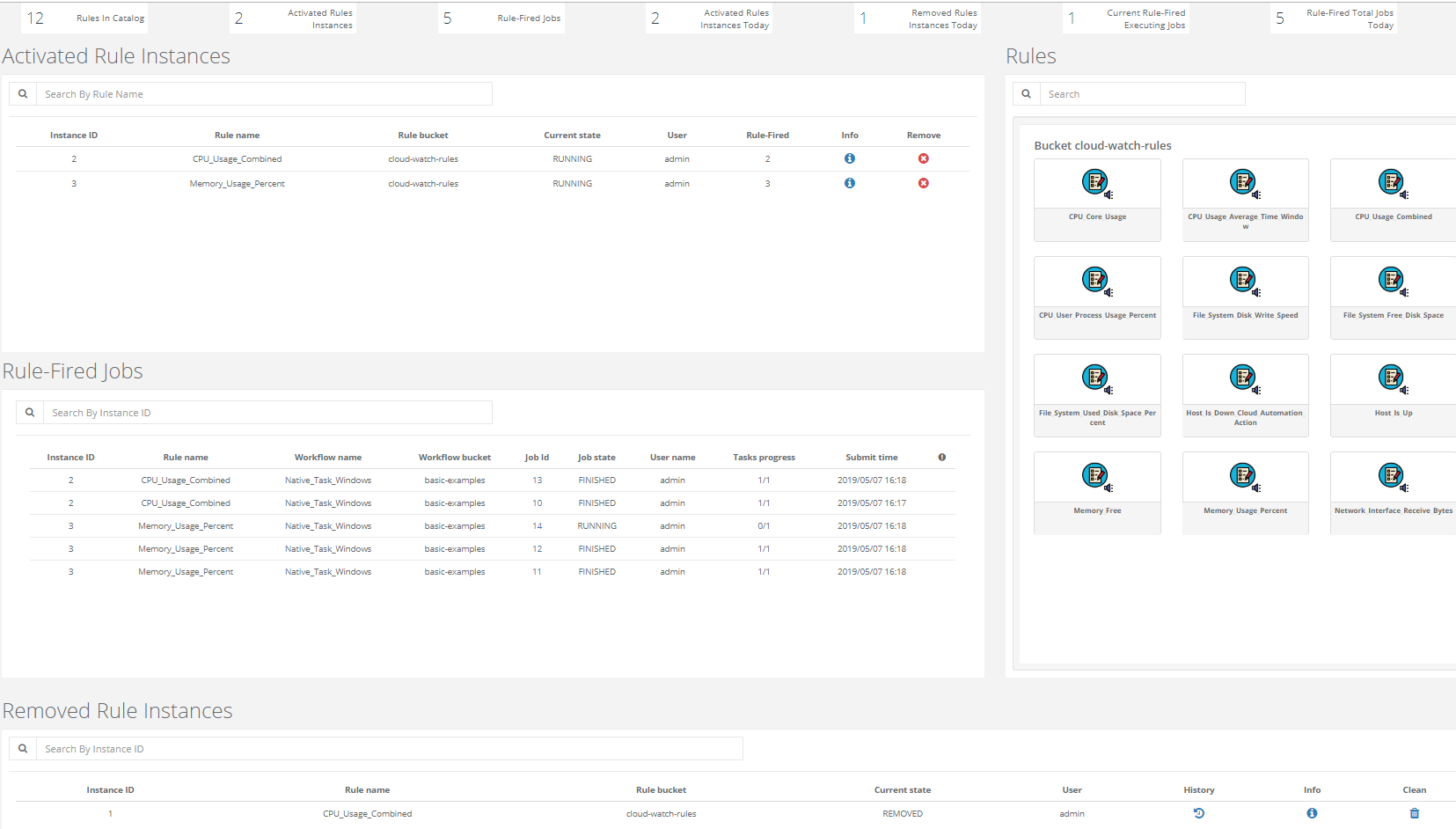Open job id 11 link
The height and width of the screenshot is (829, 1456).
pos(538,572)
